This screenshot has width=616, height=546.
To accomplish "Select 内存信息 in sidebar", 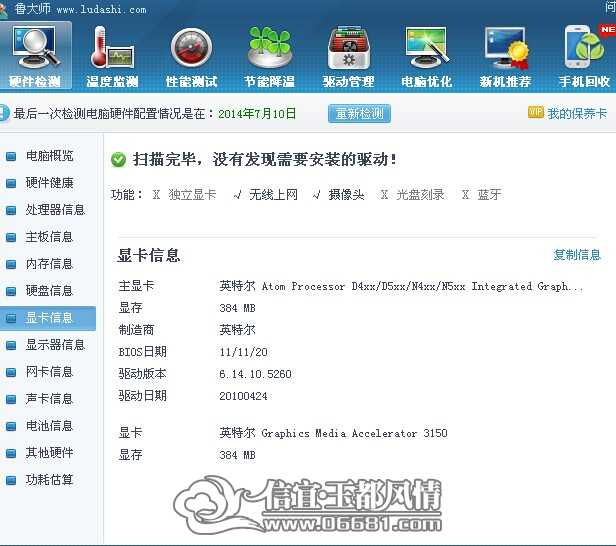I will coord(49,264).
